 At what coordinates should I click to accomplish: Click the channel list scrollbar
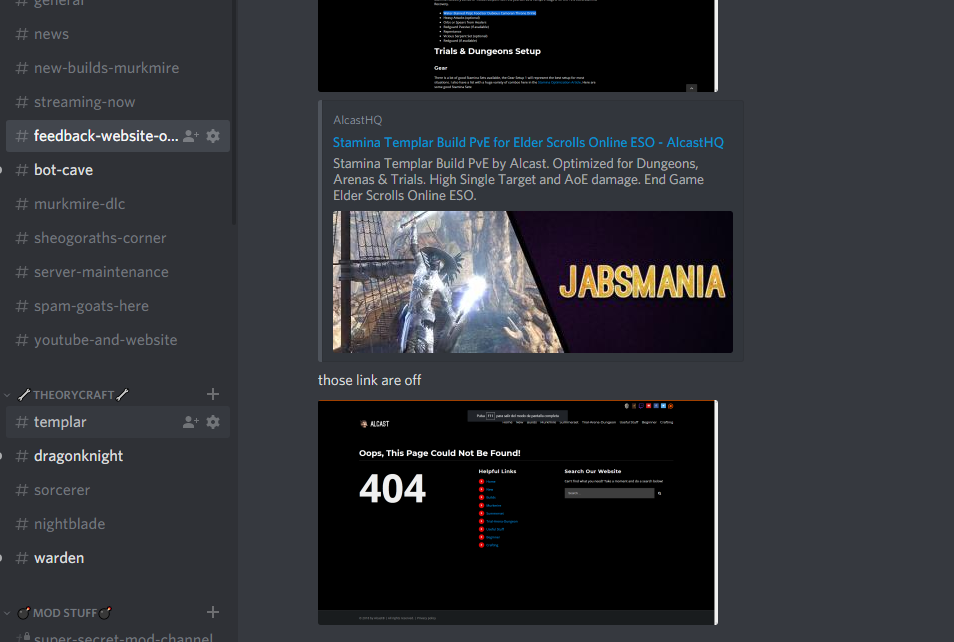pos(234,112)
